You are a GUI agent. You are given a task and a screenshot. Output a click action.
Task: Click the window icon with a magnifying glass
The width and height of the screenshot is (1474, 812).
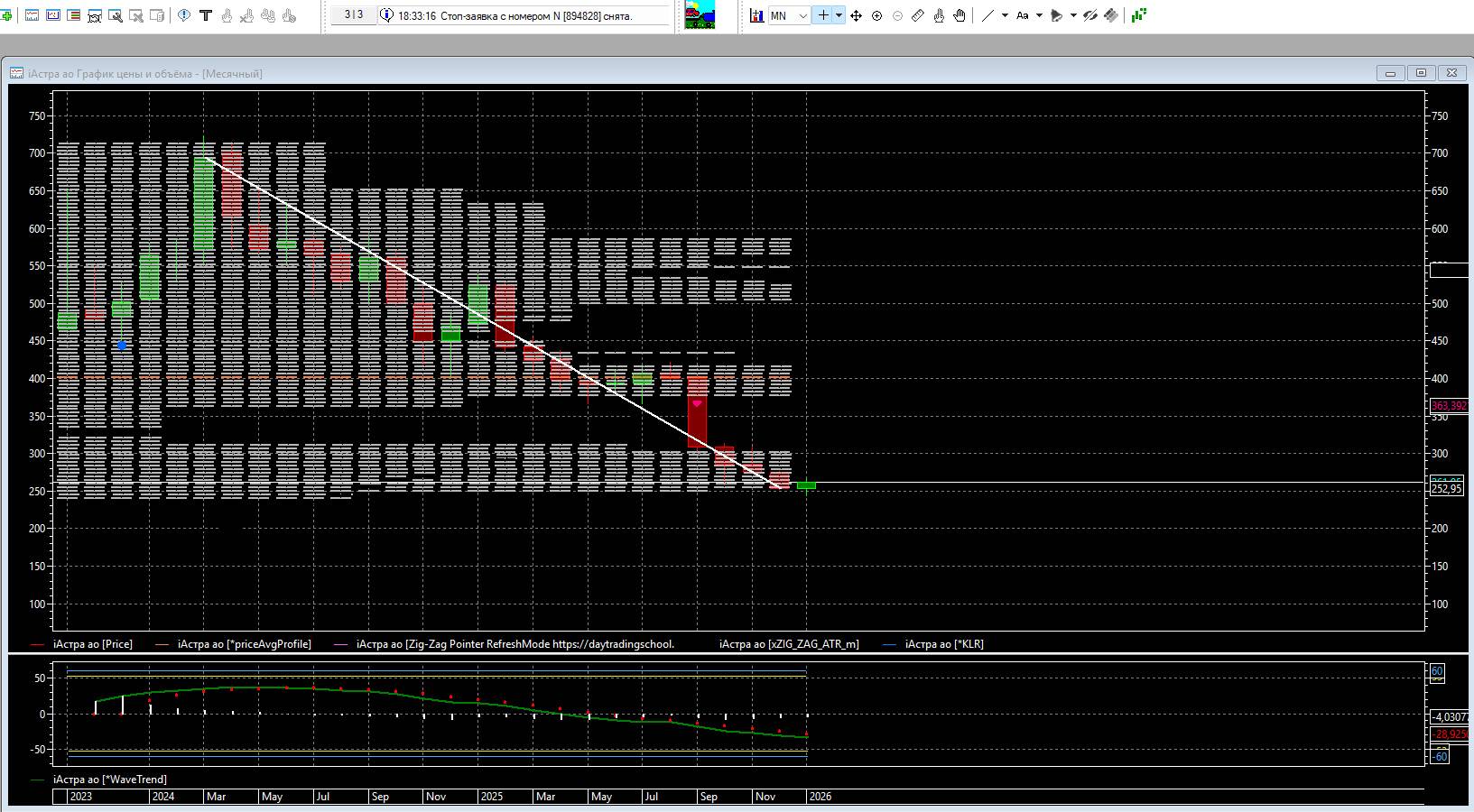click(x=116, y=15)
